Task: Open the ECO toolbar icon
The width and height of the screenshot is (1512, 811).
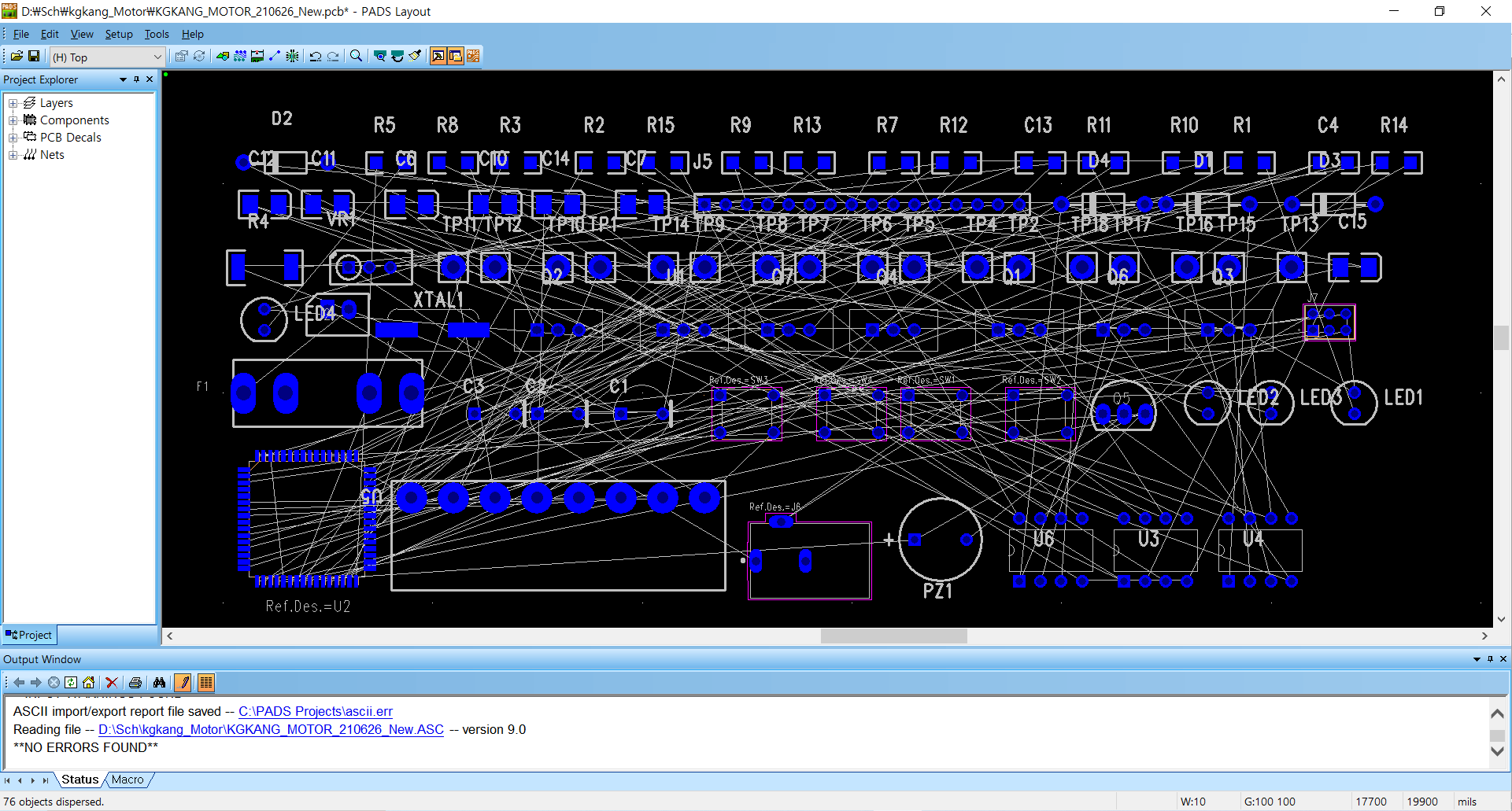Action: tap(275, 56)
